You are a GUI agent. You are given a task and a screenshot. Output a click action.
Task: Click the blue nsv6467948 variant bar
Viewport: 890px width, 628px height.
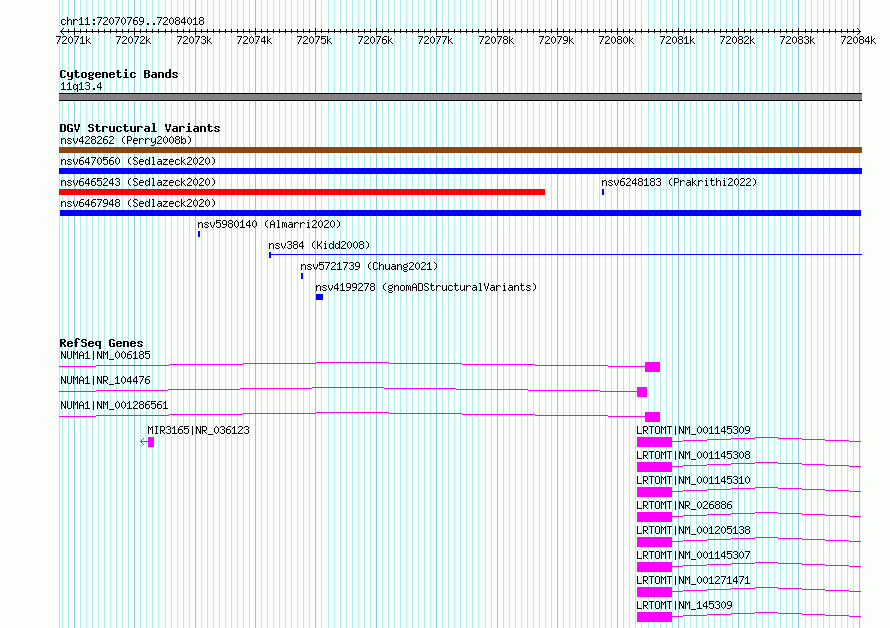pyautogui.click(x=460, y=213)
